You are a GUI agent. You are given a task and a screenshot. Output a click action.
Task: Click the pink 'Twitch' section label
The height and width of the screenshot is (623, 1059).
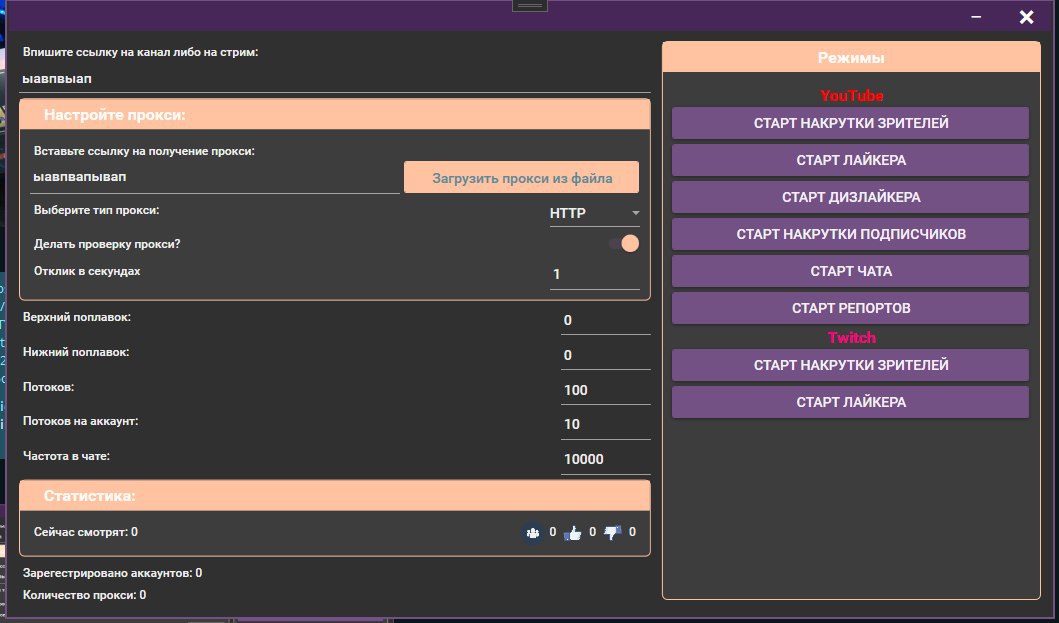click(852, 338)
